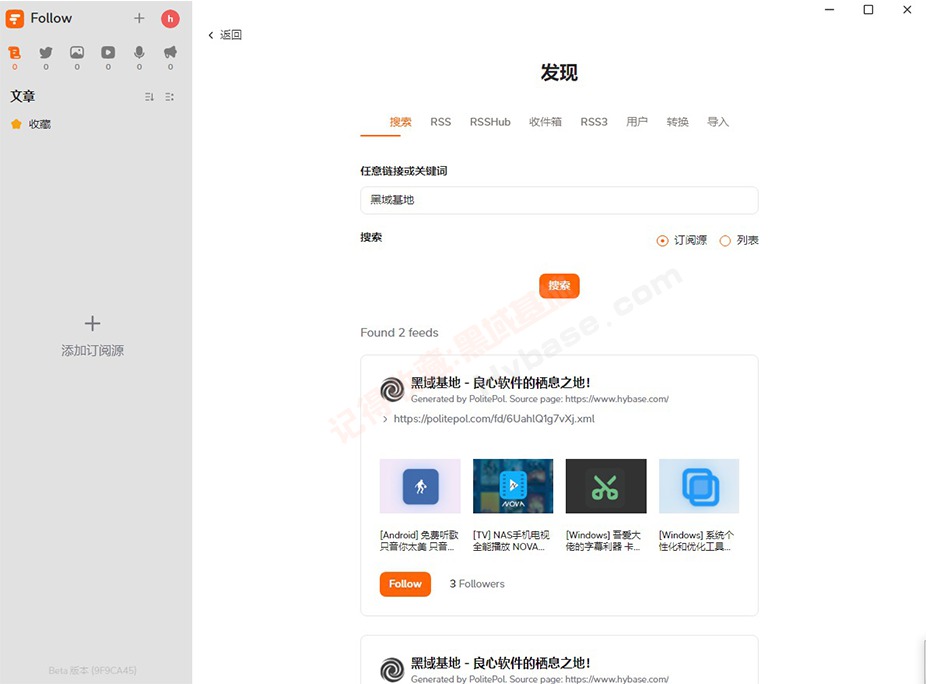Image resolution: width=930 pixels, height=684 pixels.
Task: Click the Beta 版本 version label
Action: (93, 670)
